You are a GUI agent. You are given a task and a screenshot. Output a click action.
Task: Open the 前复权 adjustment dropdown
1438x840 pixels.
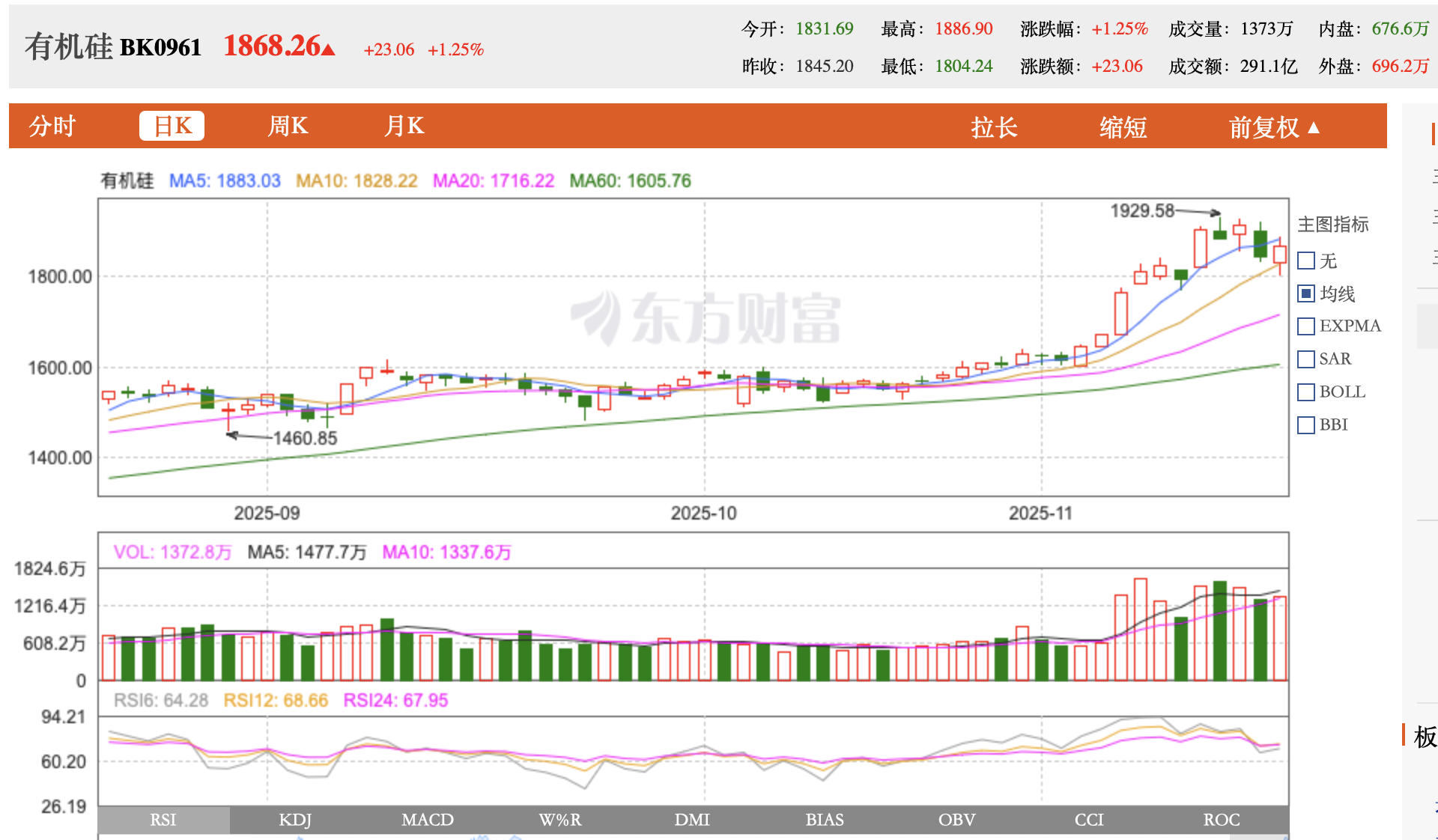pos(1272,127)
